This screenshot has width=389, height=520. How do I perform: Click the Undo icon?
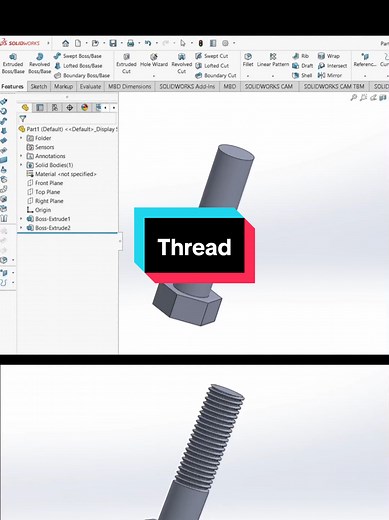(148, 43)
